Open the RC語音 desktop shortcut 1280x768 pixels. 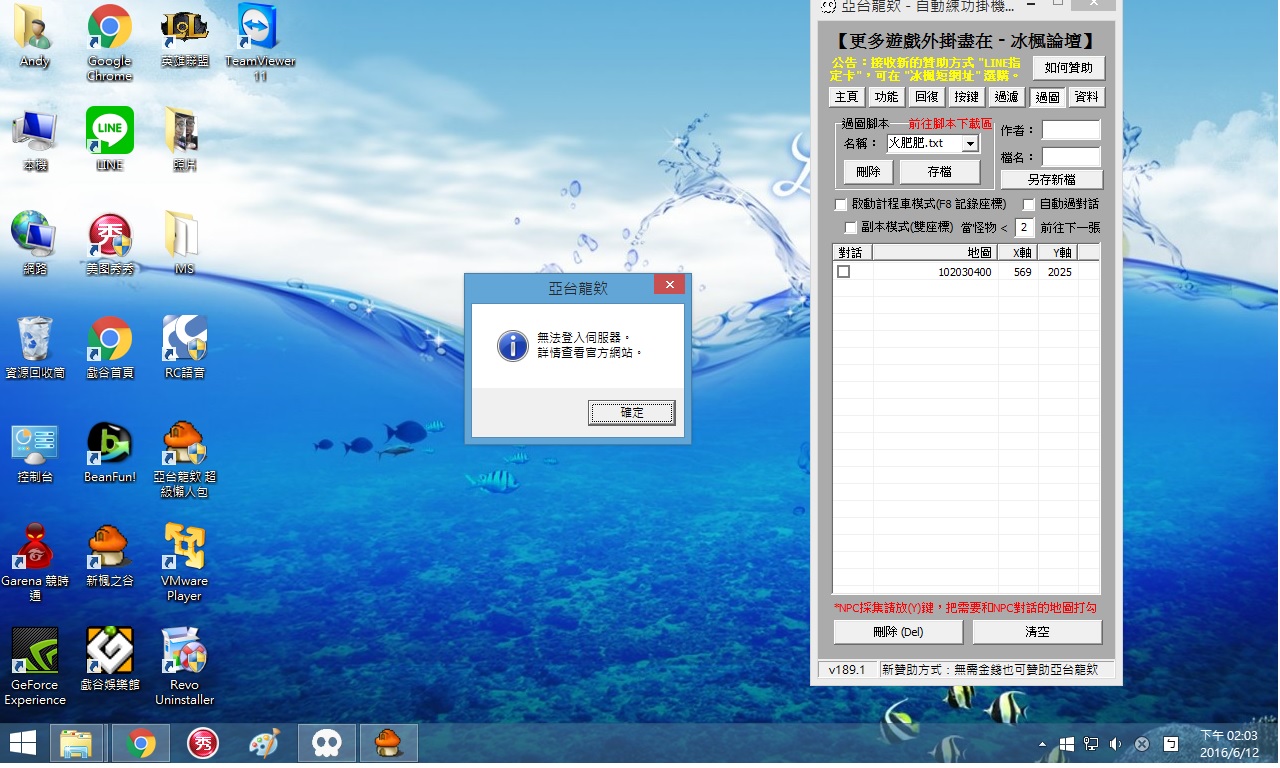[x=185, y=347]
